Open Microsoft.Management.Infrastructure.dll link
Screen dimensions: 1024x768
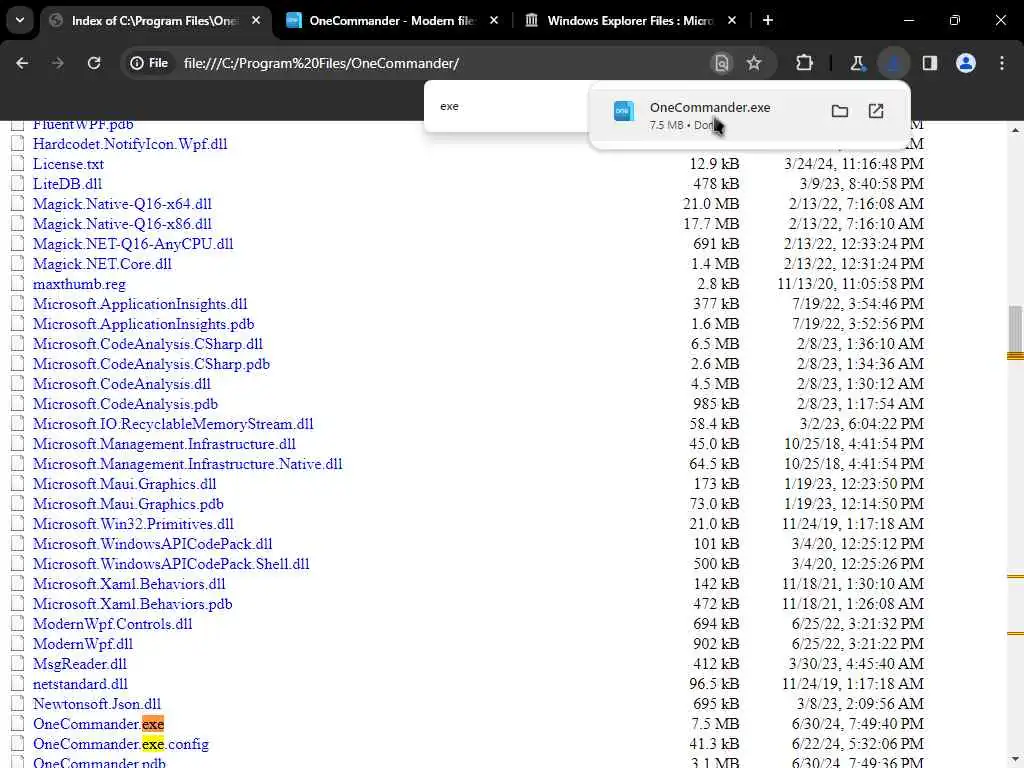(x=165, y=444)
